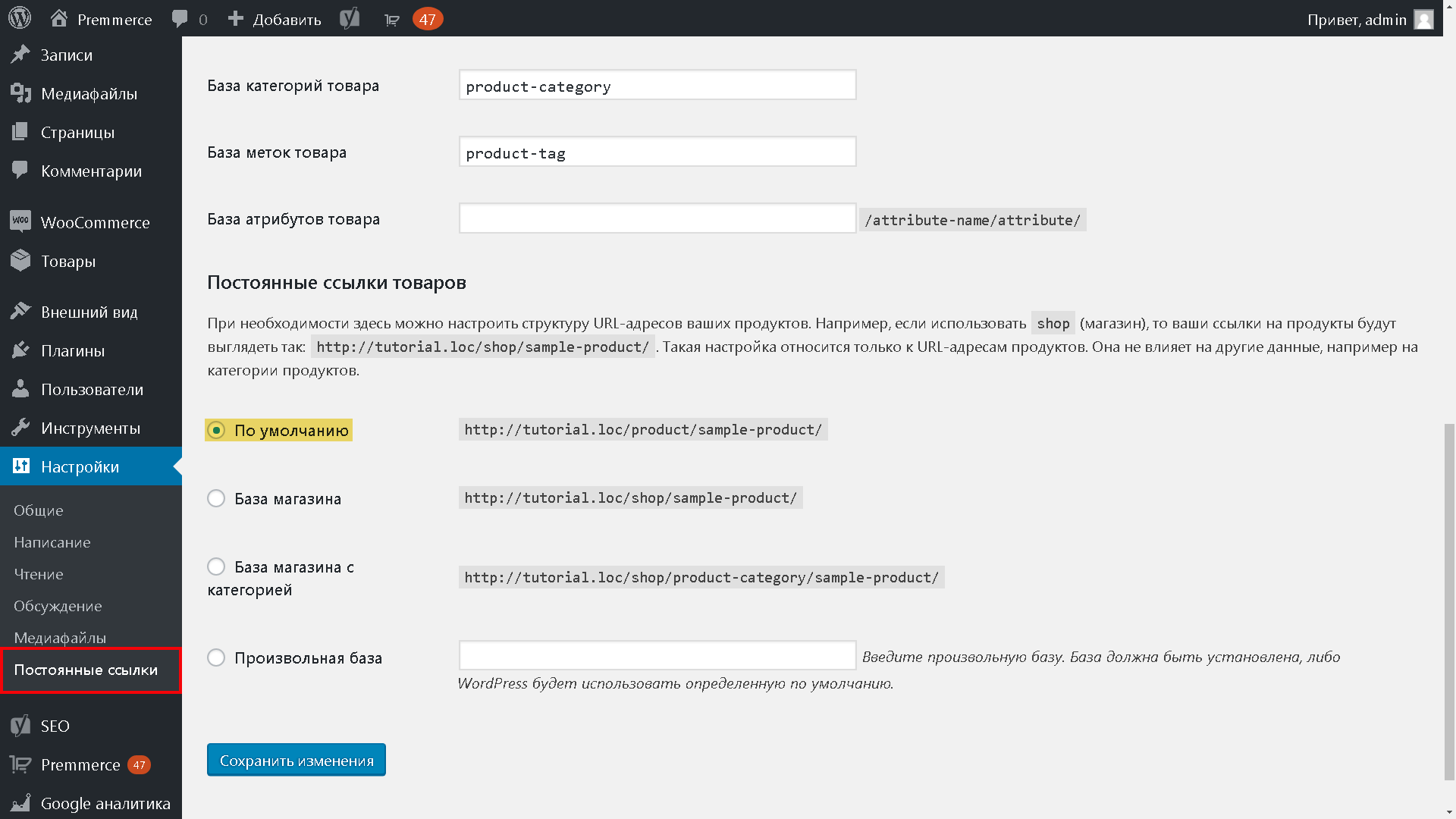
Task: Click the /attribute-name/attribute/ code text
Action: click(x=973, y=220)
